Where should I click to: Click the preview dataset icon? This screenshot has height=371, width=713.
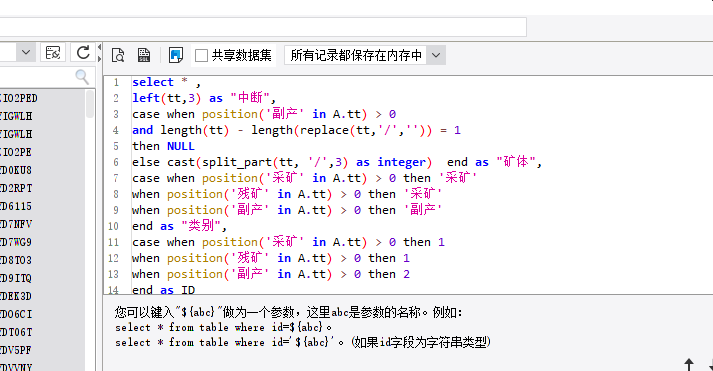[118, 55]
